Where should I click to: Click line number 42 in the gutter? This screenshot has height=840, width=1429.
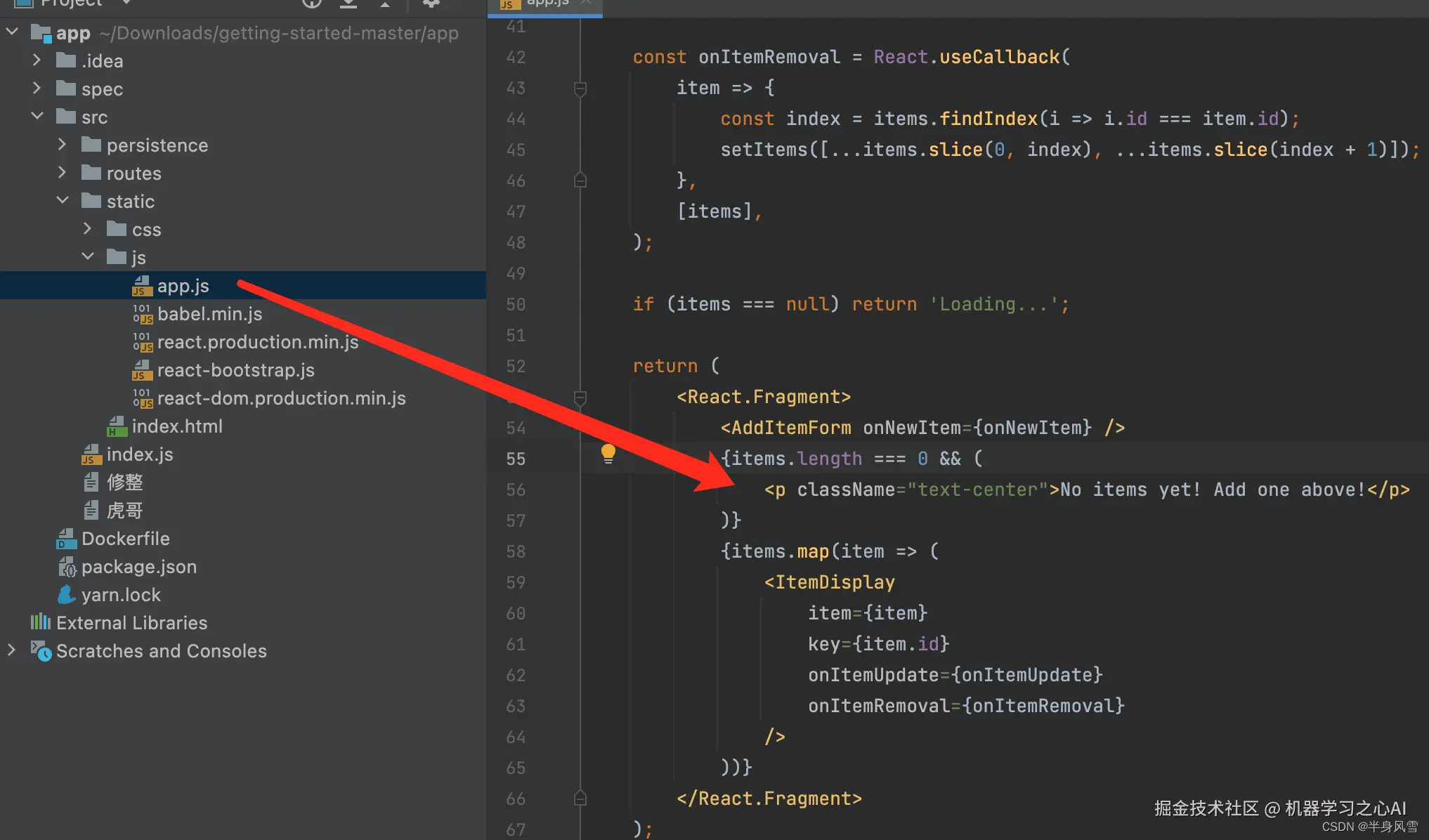pos(516,58)
